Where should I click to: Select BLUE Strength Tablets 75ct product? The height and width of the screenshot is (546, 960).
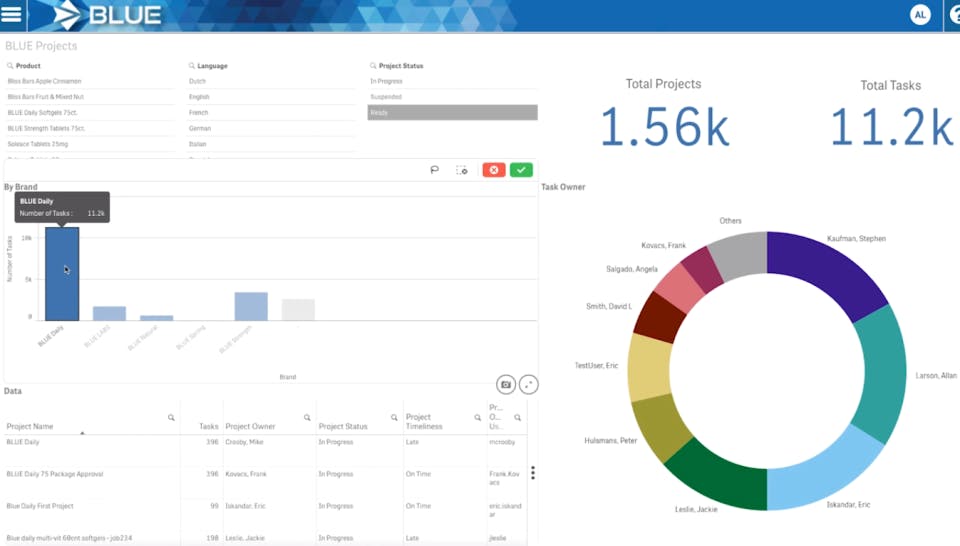(89, 129)
